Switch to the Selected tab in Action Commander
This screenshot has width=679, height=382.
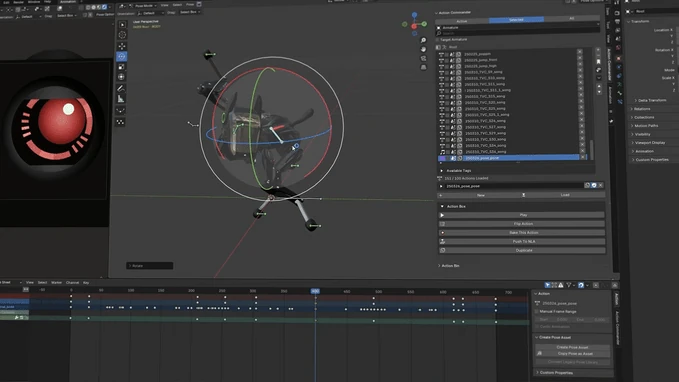click(516, 20)
